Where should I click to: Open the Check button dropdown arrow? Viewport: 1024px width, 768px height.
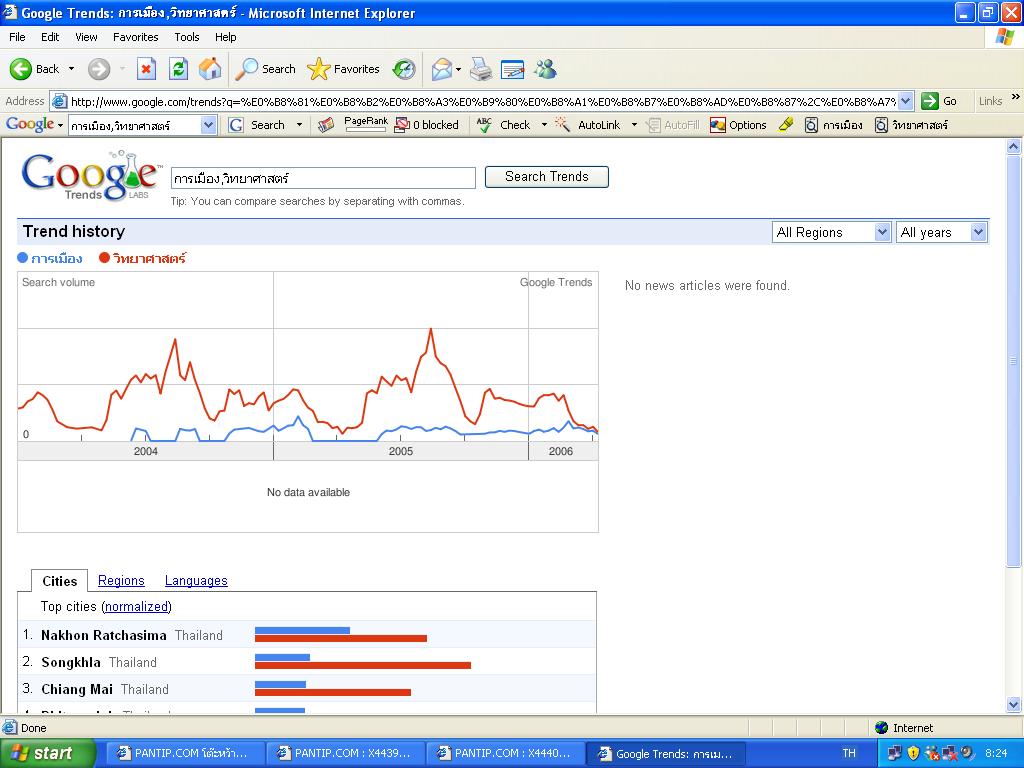pos(544,125)
